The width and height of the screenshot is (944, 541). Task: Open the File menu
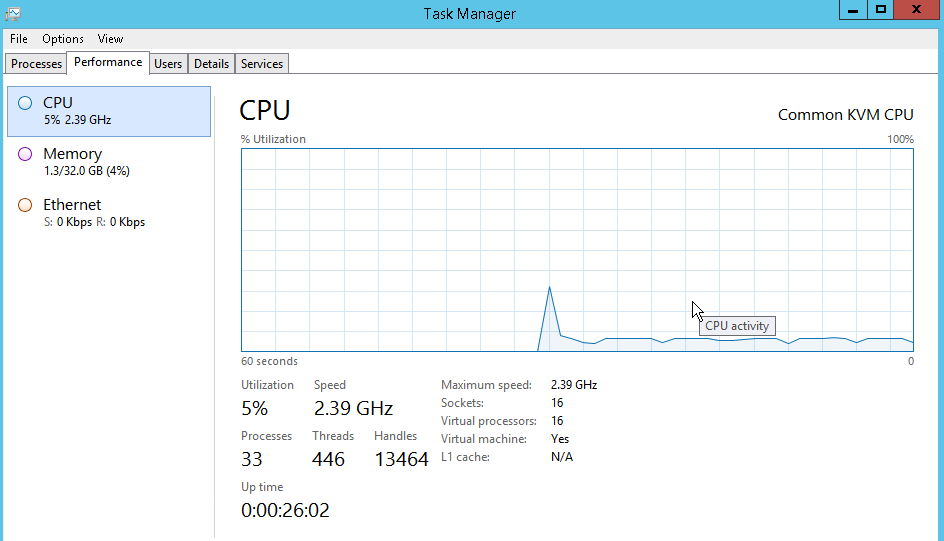[x=19, y=39]
